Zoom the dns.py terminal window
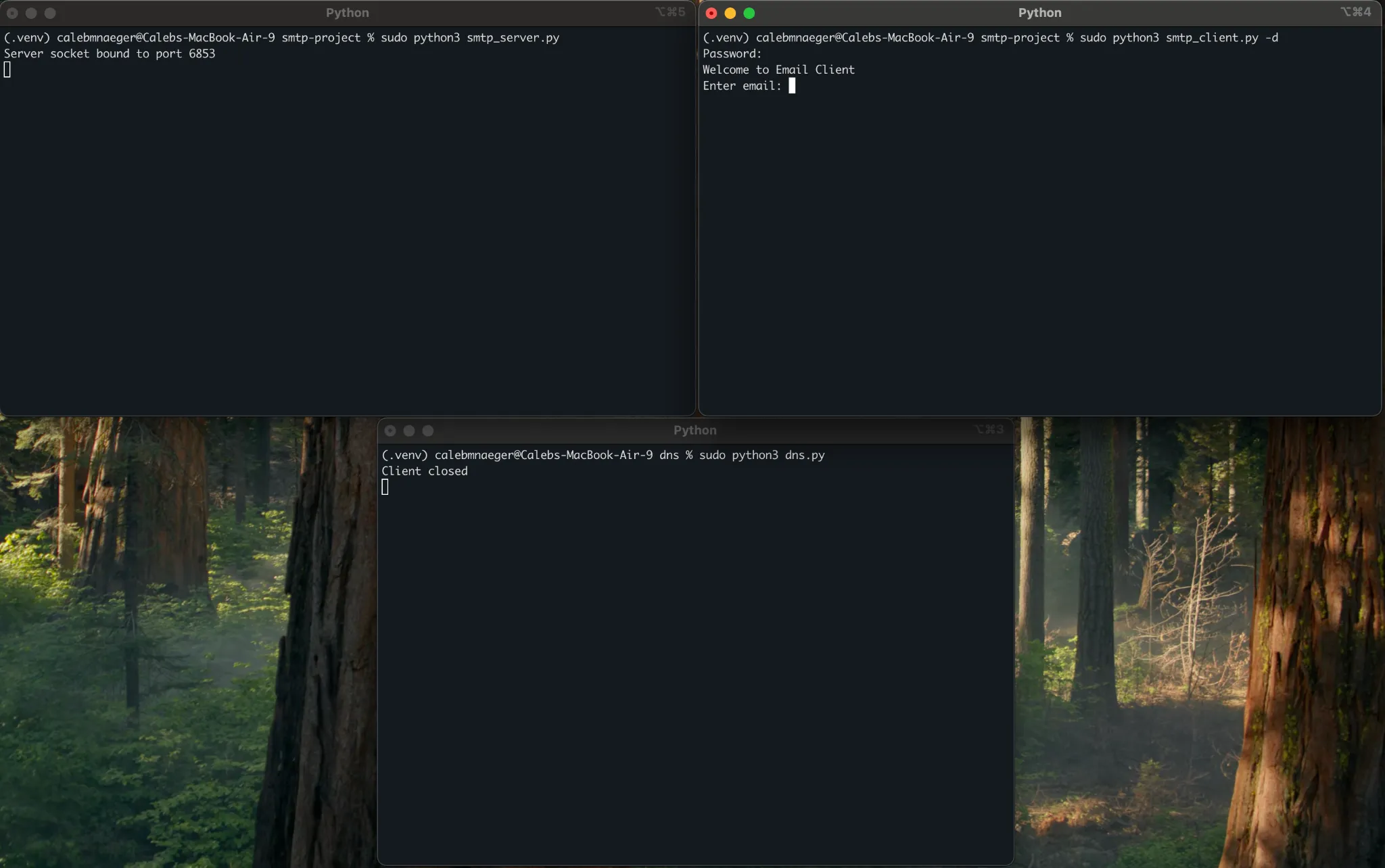This screenshot has height=868, width=1385. coord(428,431)
